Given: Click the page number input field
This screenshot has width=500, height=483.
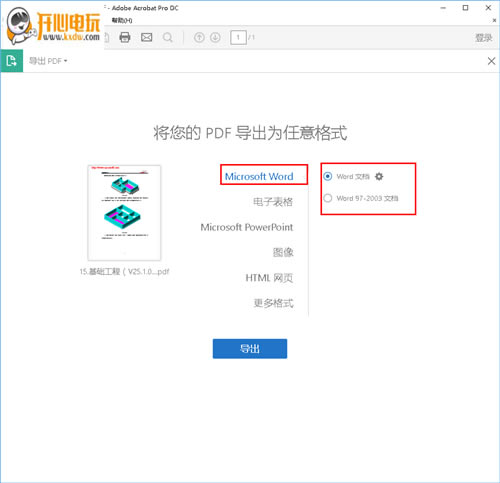Looking at the screenshot, I should [x=238, y=37].
